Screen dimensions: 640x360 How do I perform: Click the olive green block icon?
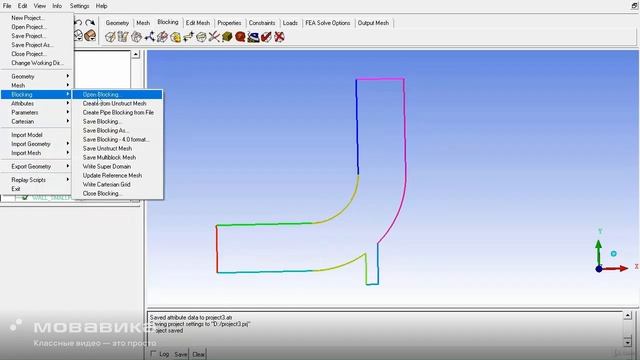[x=227, y=37]
